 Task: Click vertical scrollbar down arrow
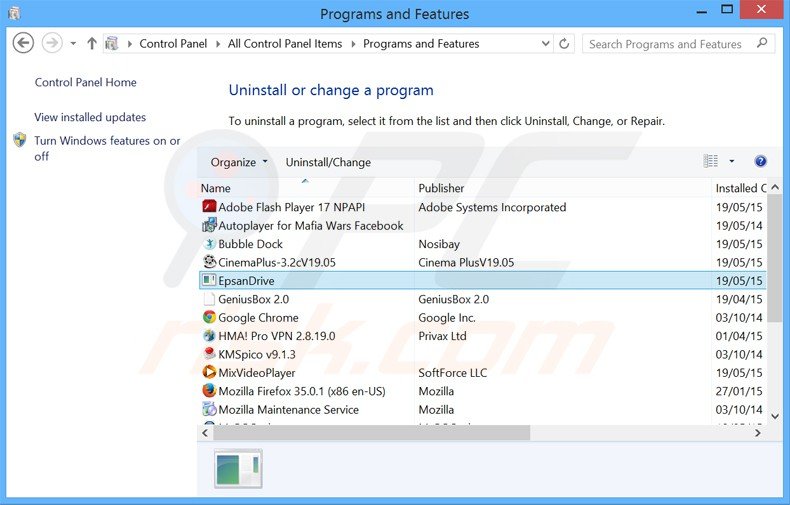coord(775,416)
